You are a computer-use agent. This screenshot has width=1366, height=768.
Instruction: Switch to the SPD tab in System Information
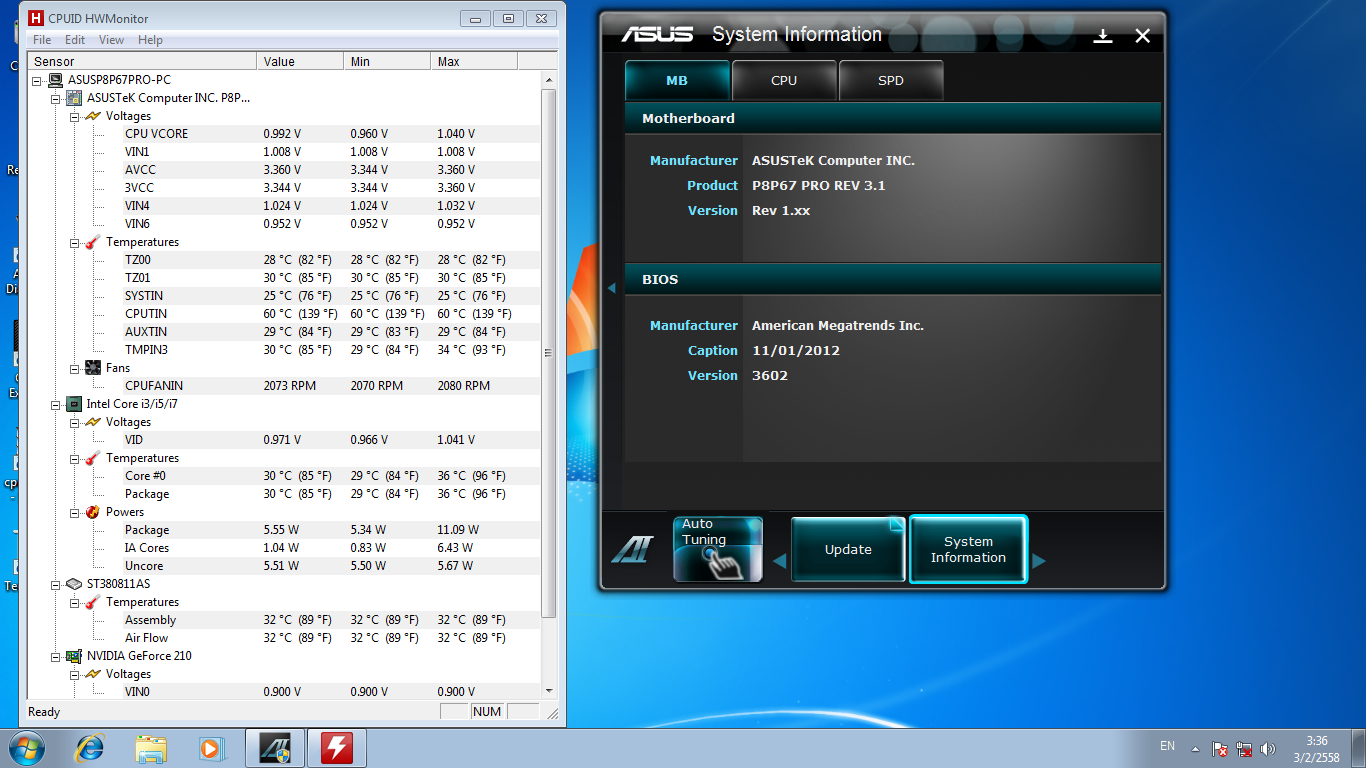coord(890,81)
